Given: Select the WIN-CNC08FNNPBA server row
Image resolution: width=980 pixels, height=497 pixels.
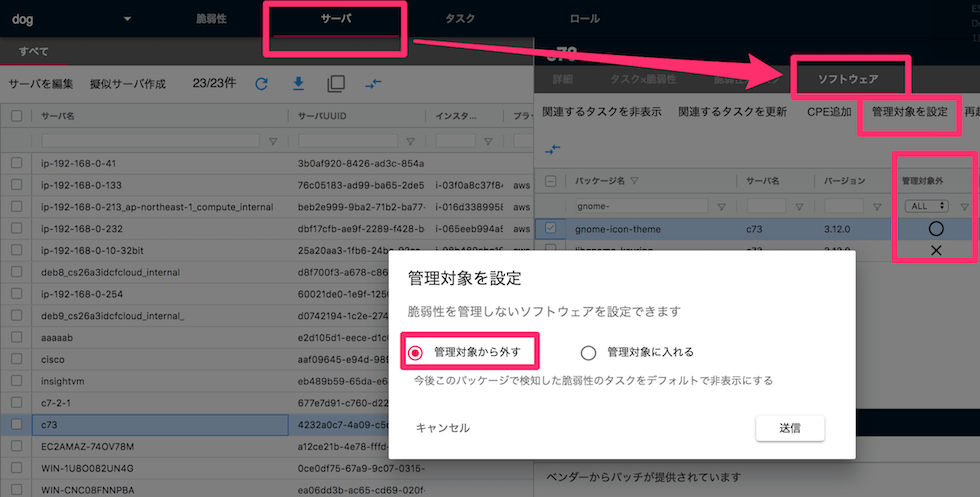Looking at the screenshot, I should click(x=268, y=489).
